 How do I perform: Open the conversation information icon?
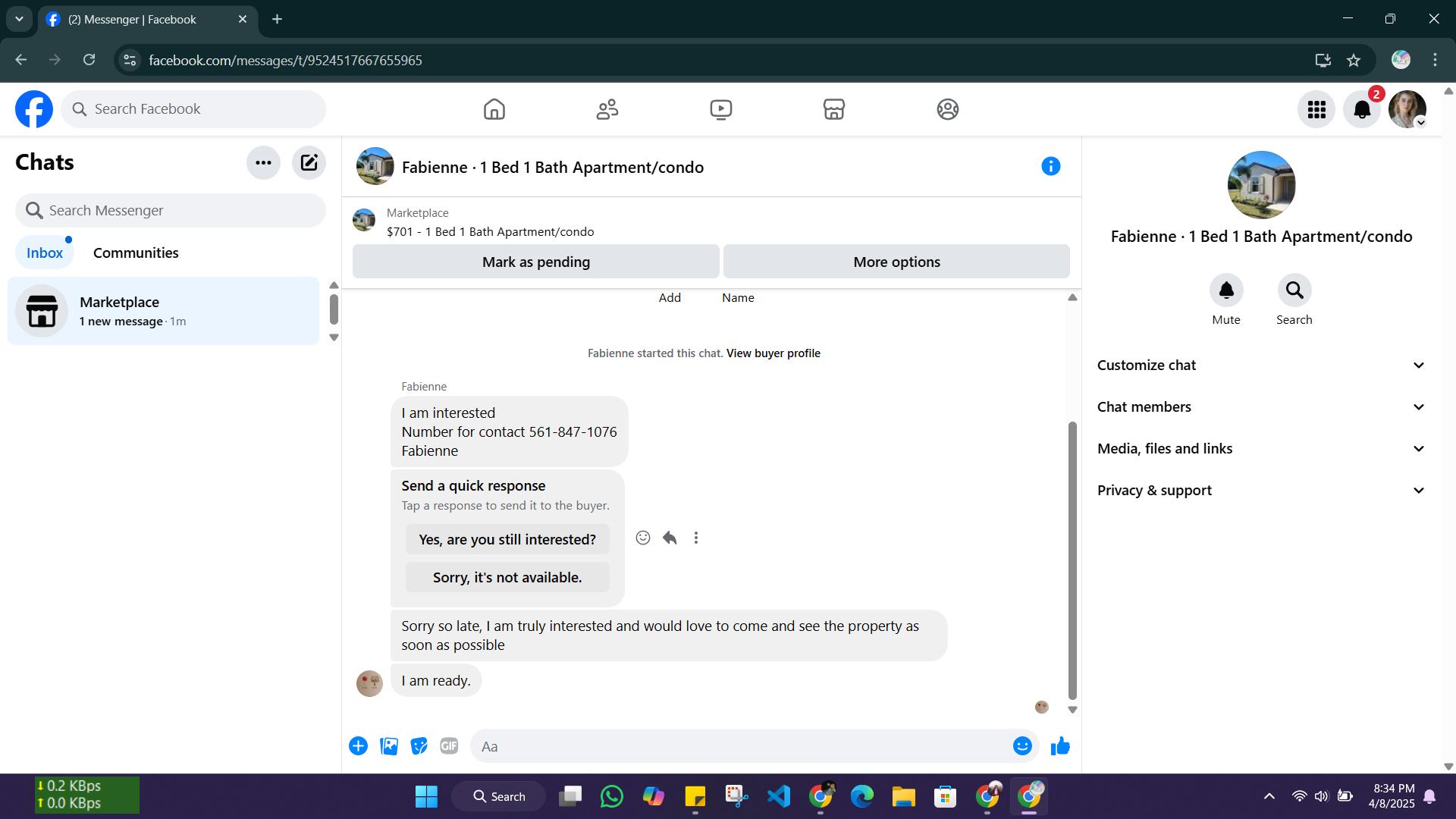tap(1050, 166)
